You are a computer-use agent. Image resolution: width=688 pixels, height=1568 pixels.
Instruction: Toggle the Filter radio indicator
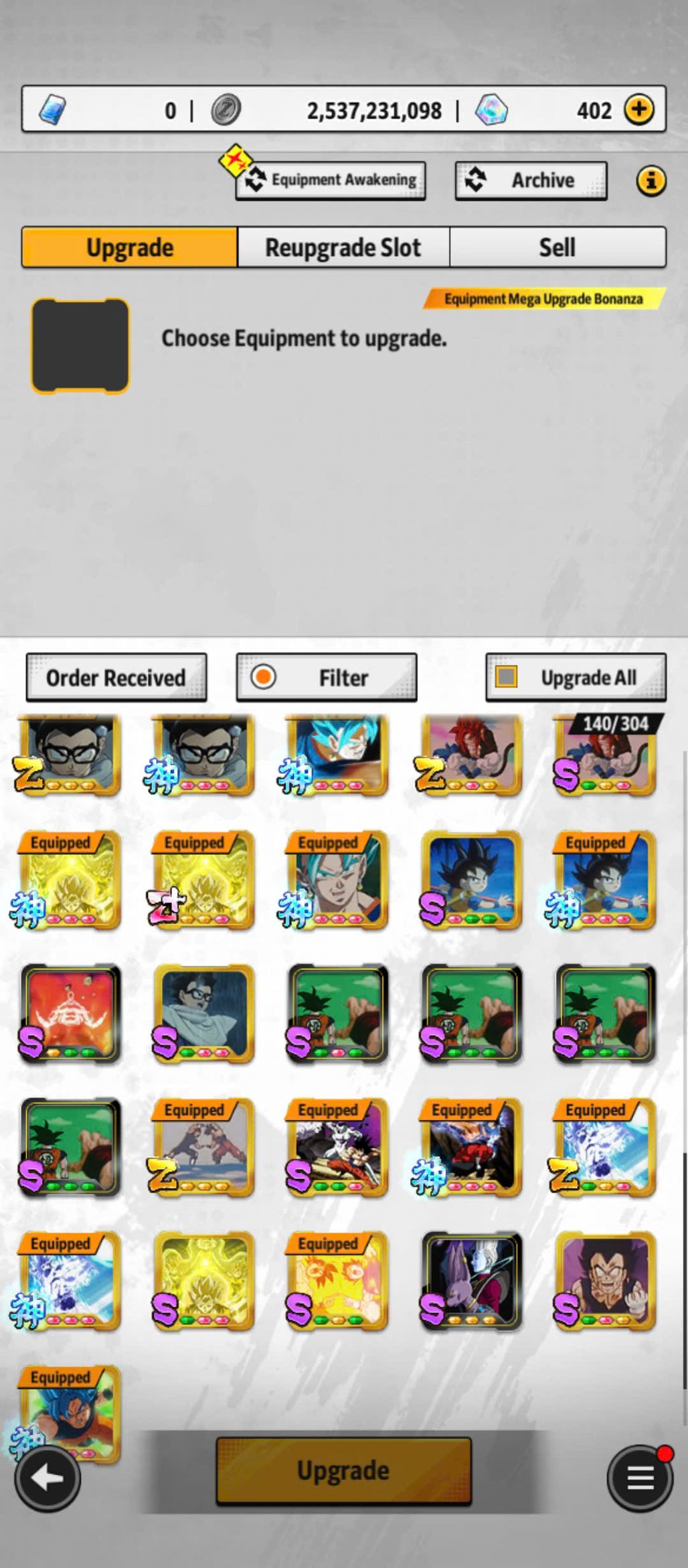click(263, 677)
